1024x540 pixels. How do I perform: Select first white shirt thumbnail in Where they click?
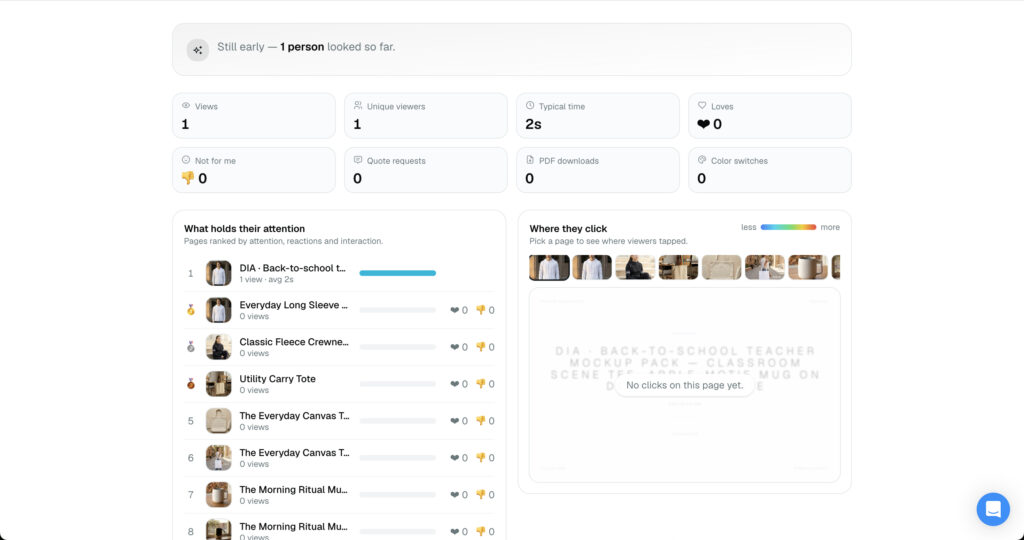[x=549, y=267]
